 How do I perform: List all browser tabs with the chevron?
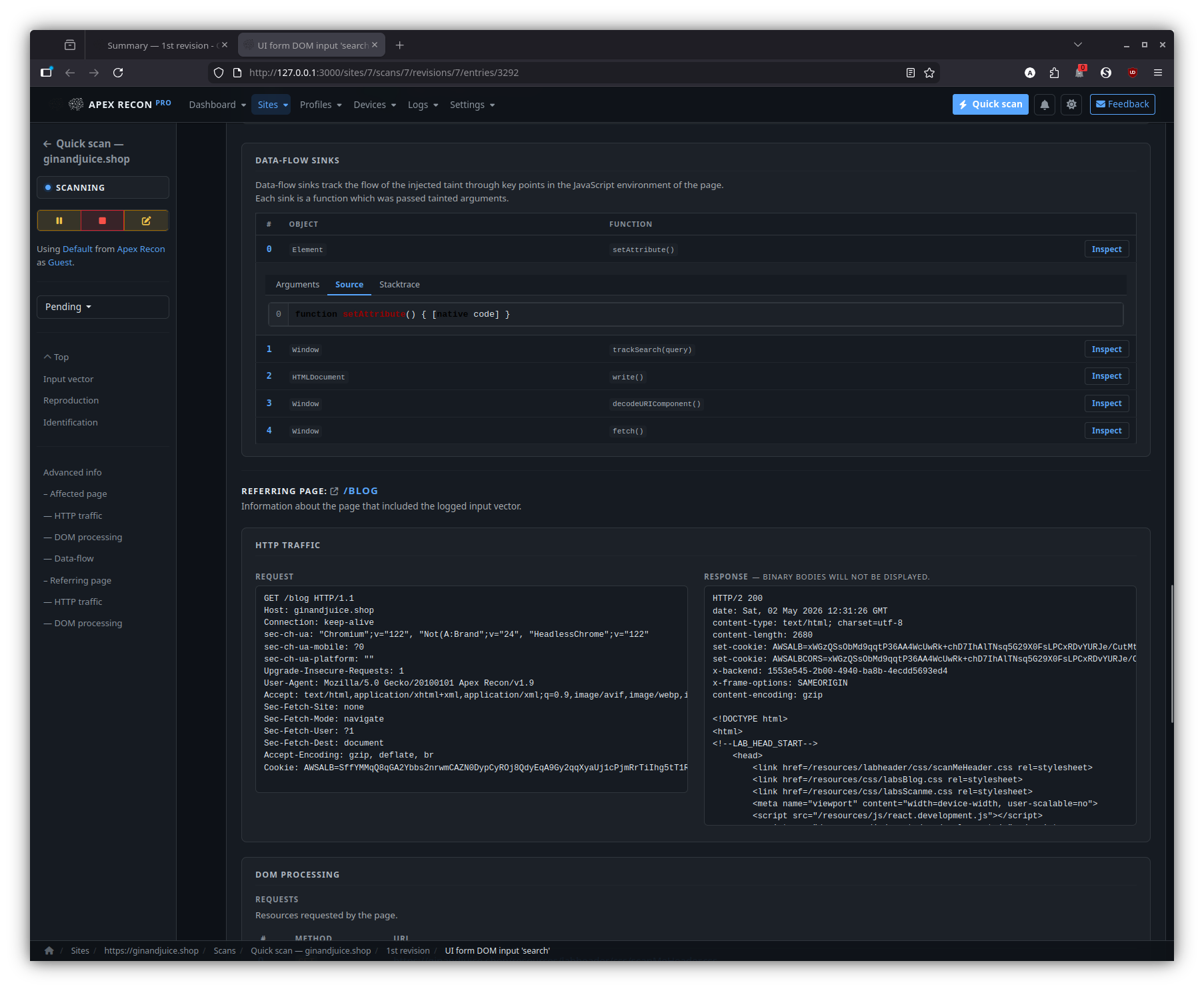pos(1078,45)
